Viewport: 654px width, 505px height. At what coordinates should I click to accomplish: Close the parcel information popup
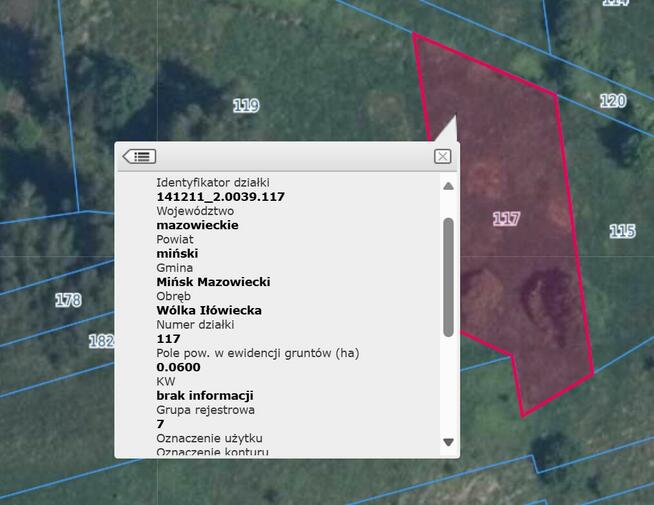(442, 156)
